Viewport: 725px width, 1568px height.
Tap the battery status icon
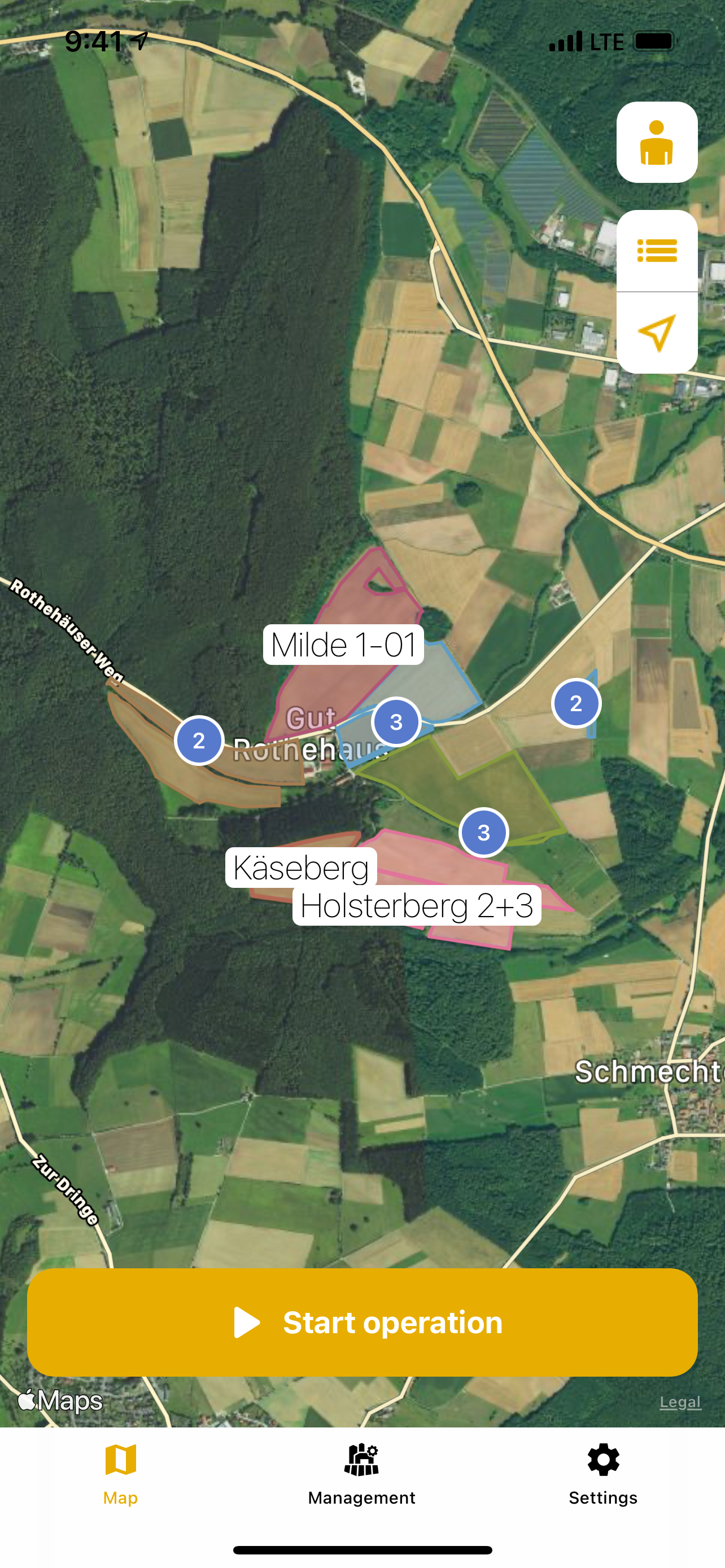[x=654, y=41]
